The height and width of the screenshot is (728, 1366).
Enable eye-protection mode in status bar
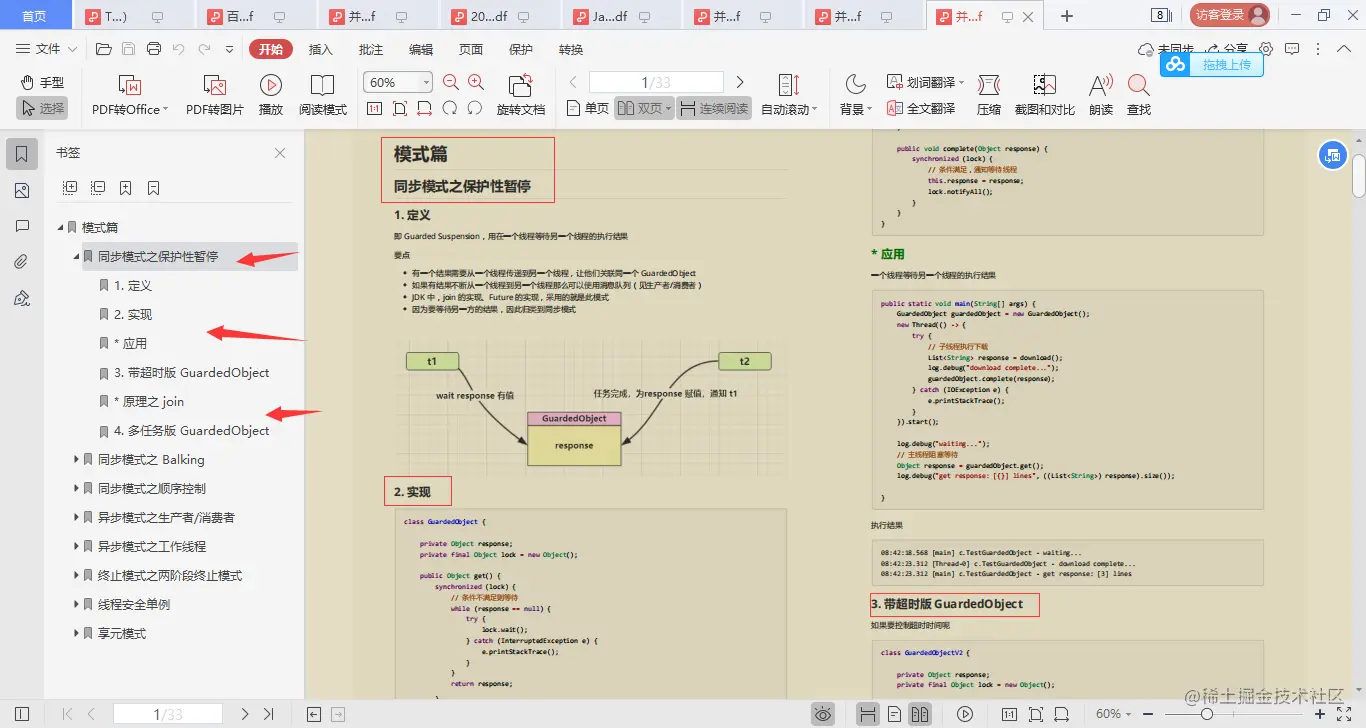(x=823, y=713)
